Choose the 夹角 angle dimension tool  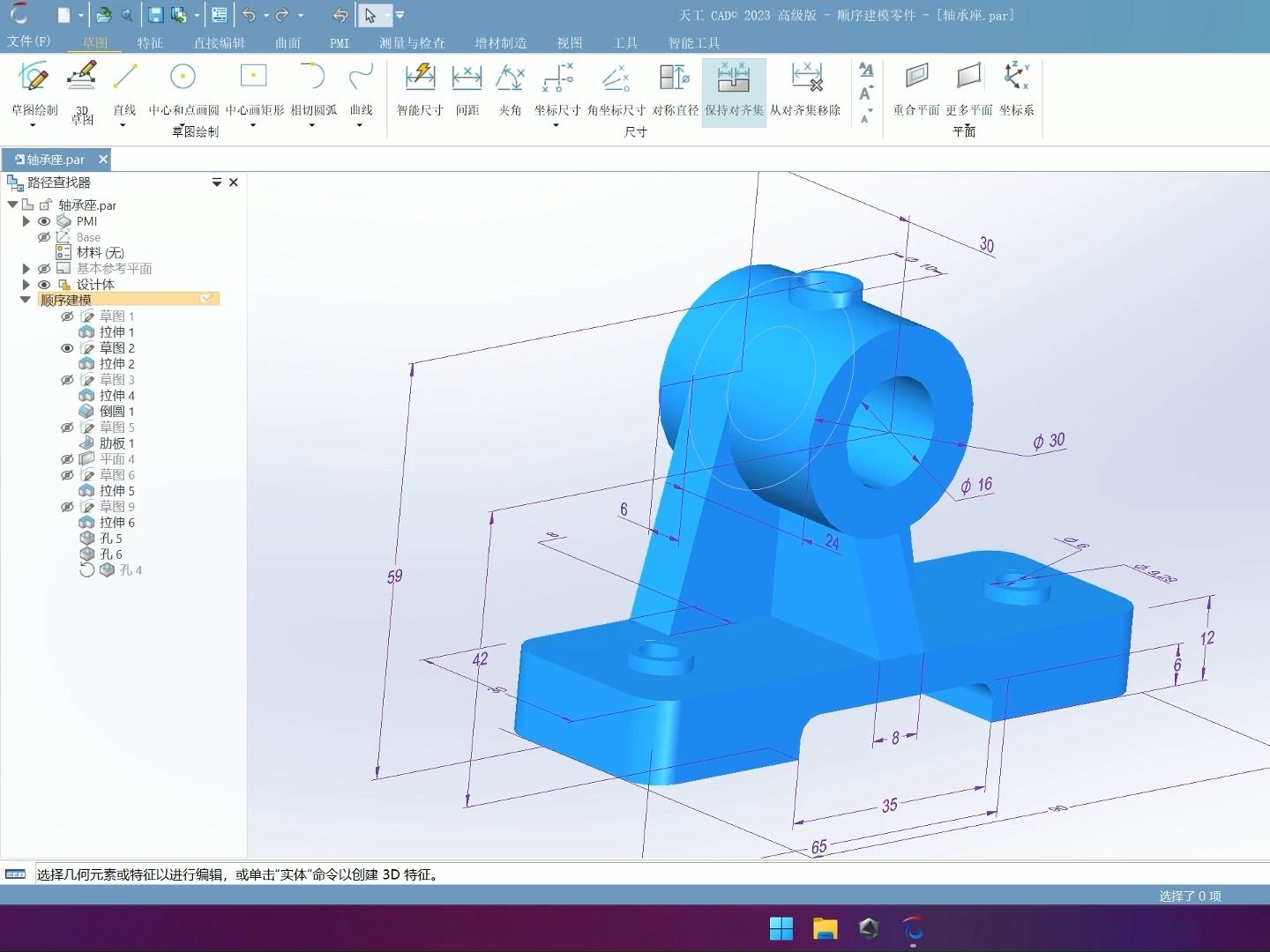click(510, 89)
